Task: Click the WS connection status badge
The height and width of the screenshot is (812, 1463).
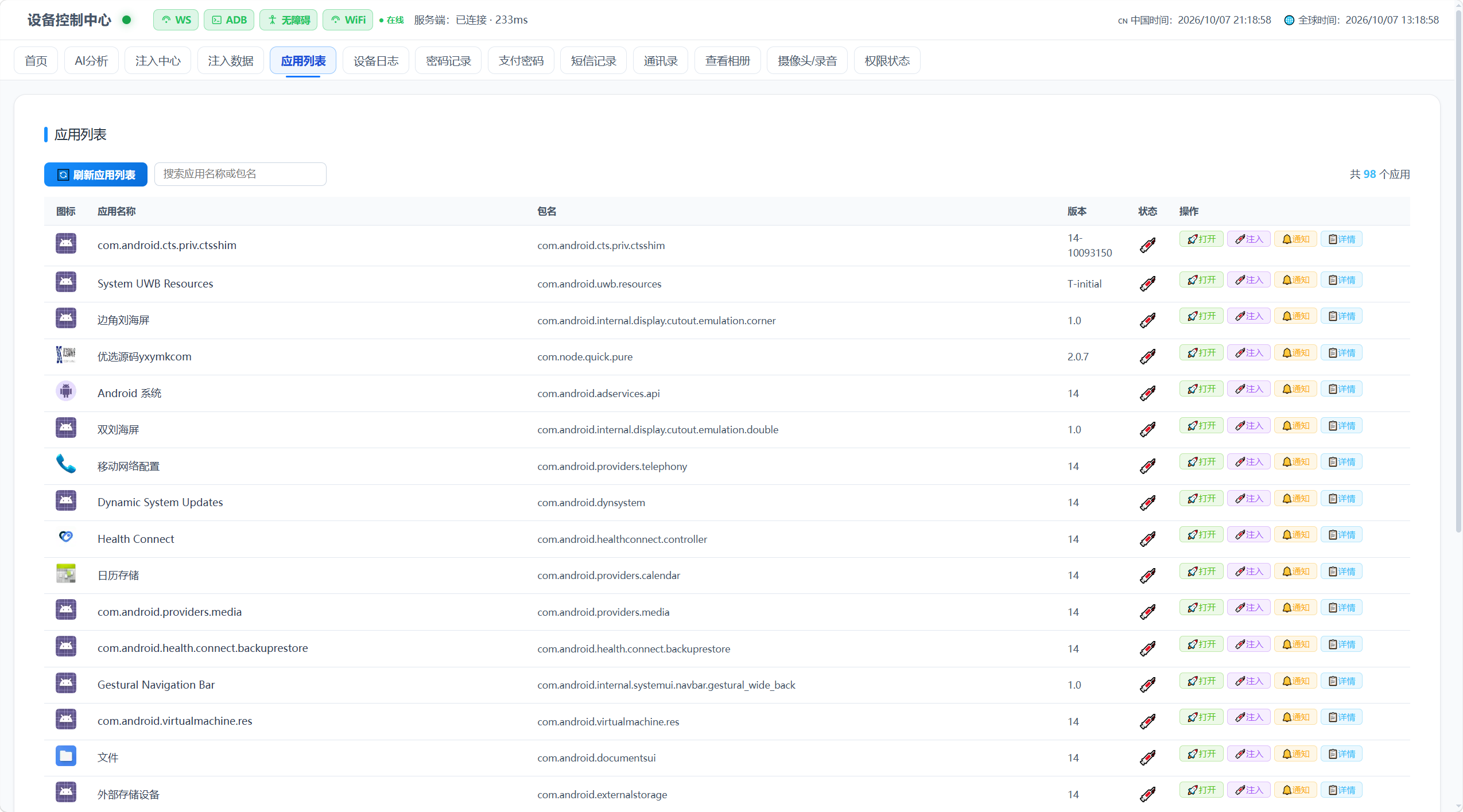Action: pyautogui.click(x=176, y=20)
